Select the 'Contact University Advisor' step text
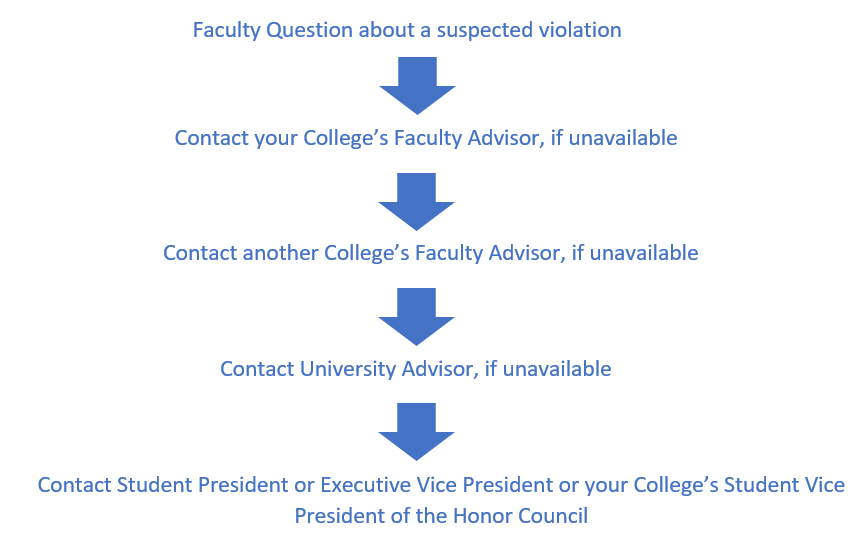The image size is (863, 540). [347, 369]
